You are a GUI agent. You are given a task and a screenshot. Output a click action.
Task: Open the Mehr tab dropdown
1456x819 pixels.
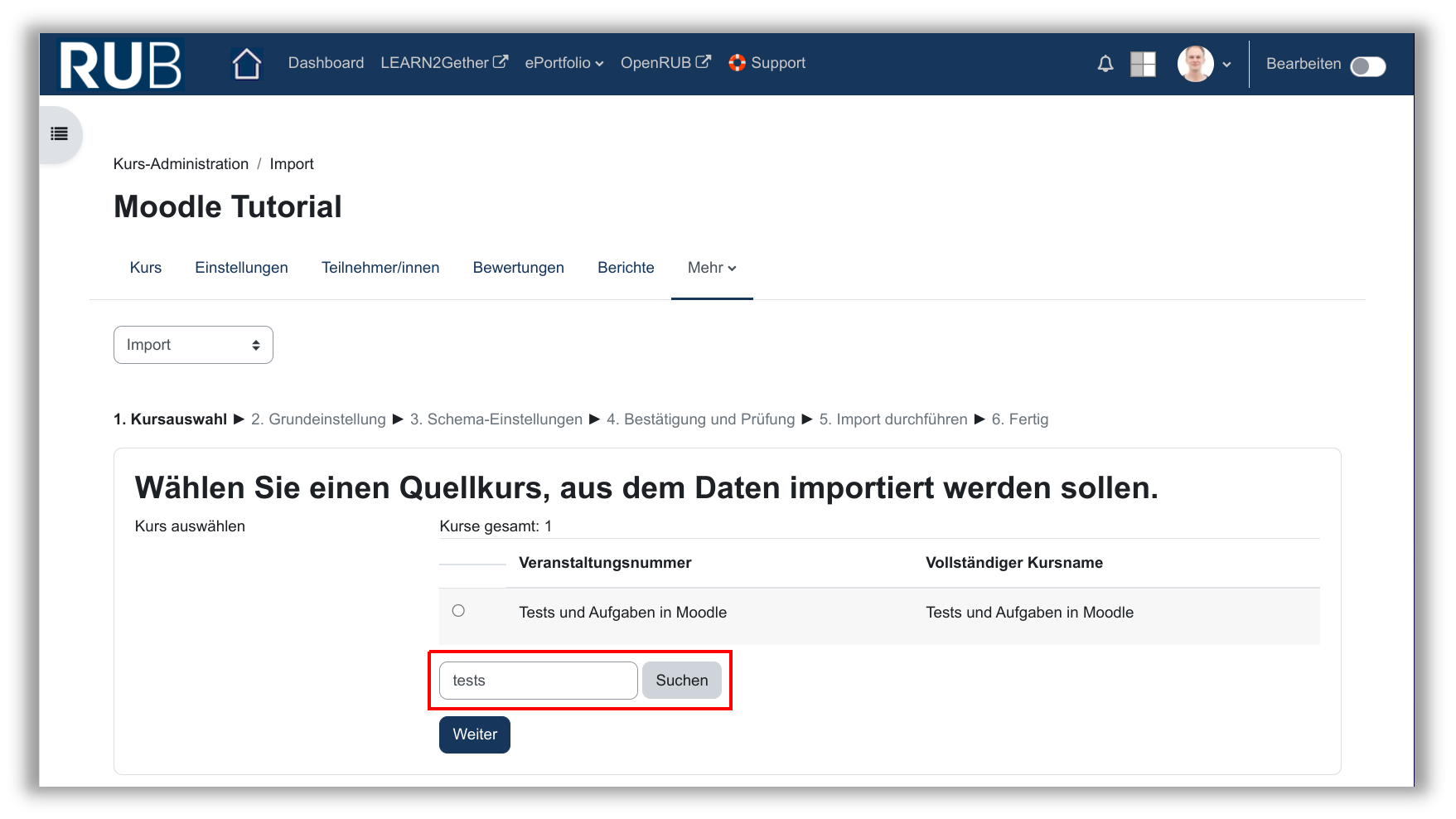point(712,268)
